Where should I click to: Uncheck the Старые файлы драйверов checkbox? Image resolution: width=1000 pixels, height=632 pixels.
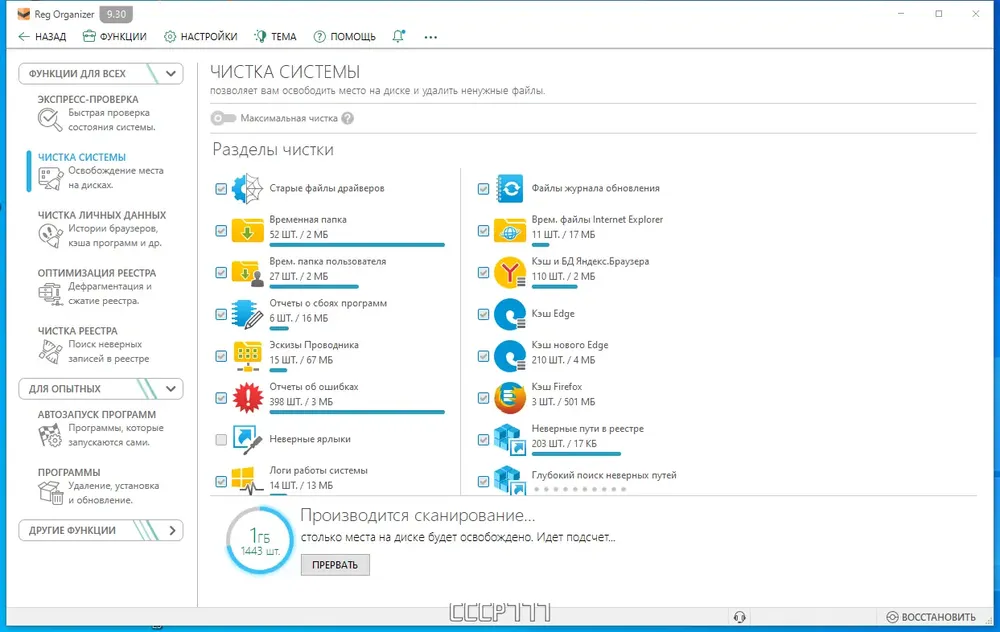click(x=221, y=189)
